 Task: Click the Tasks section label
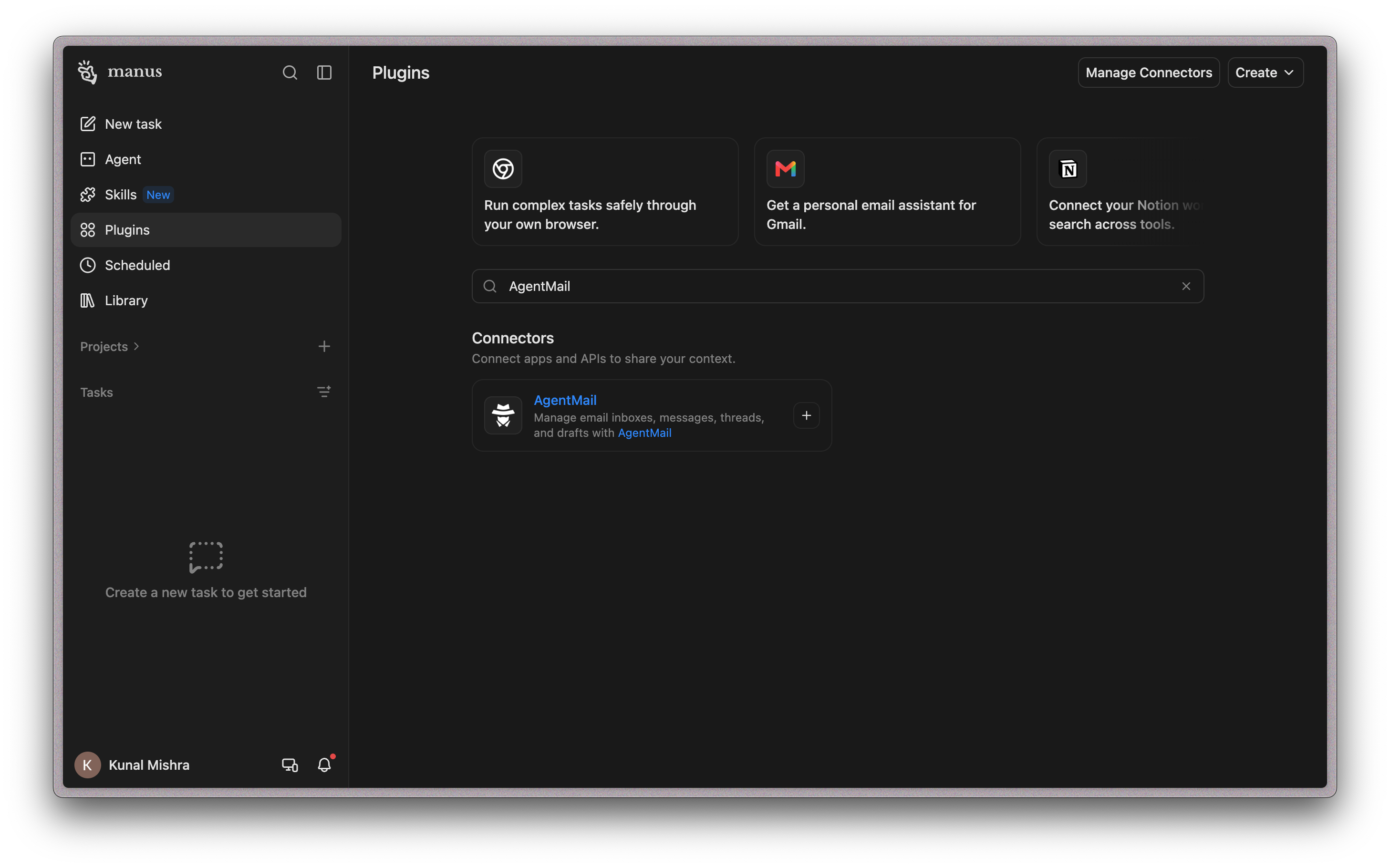pyautogui.click(x=96, y=392)
